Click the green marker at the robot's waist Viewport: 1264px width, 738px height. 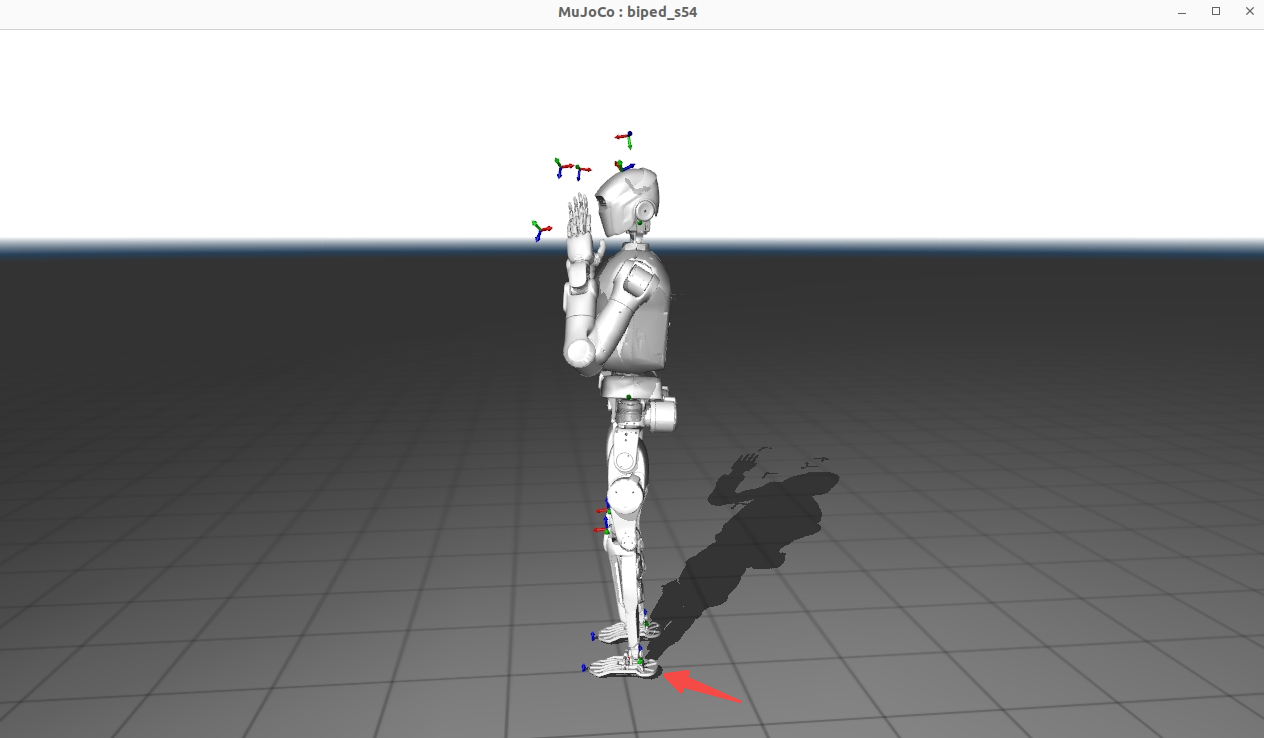(628, 397)
